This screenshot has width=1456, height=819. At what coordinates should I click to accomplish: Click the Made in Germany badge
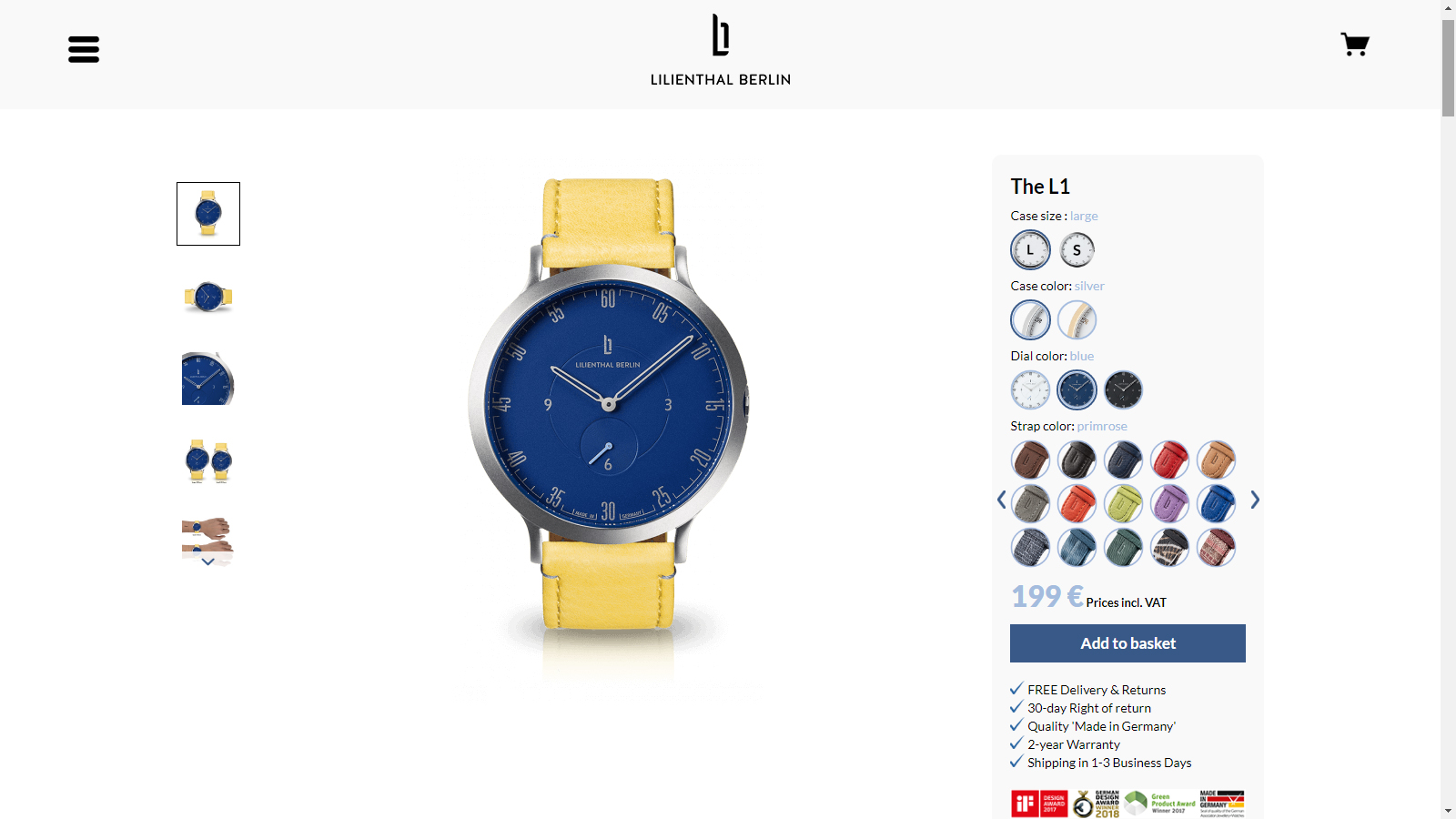click(1222, 804)
